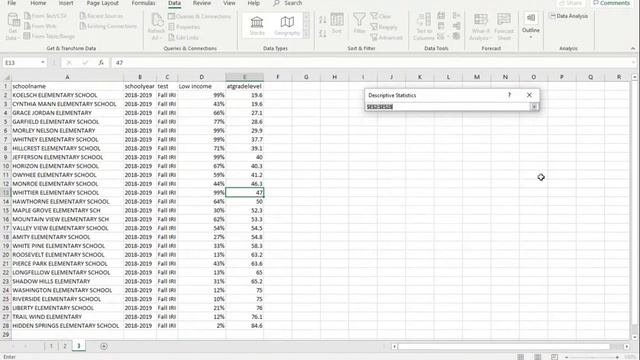Click the horizontal scrollbar track

[x=504, y=347]
